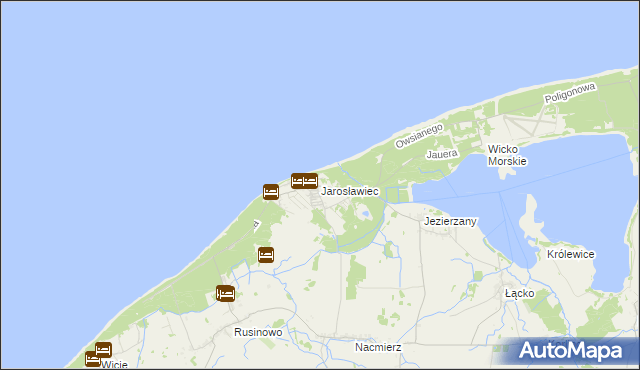Select the Owsianego street label
This screenshot has width=640, height=370.
coord(419,136)
